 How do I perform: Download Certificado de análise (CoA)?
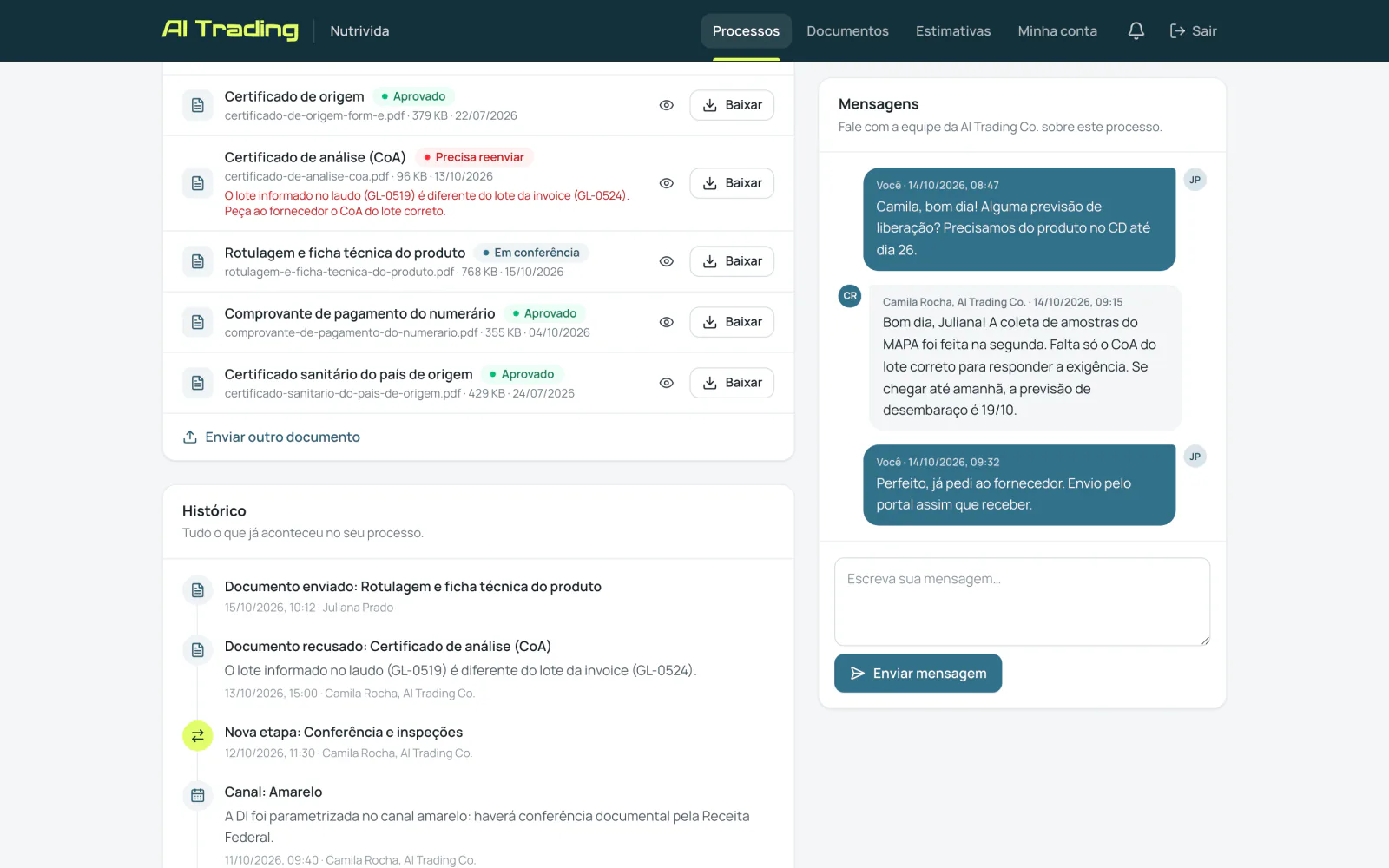coord(732,183)
